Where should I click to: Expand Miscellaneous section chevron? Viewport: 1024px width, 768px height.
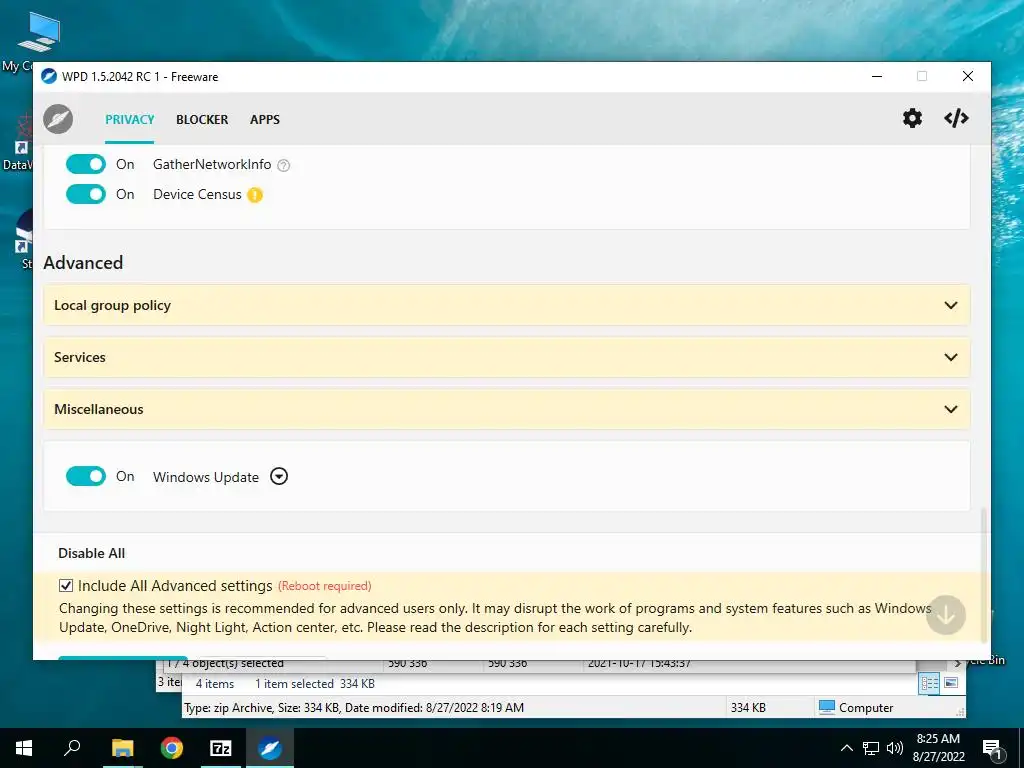point(951,409)
